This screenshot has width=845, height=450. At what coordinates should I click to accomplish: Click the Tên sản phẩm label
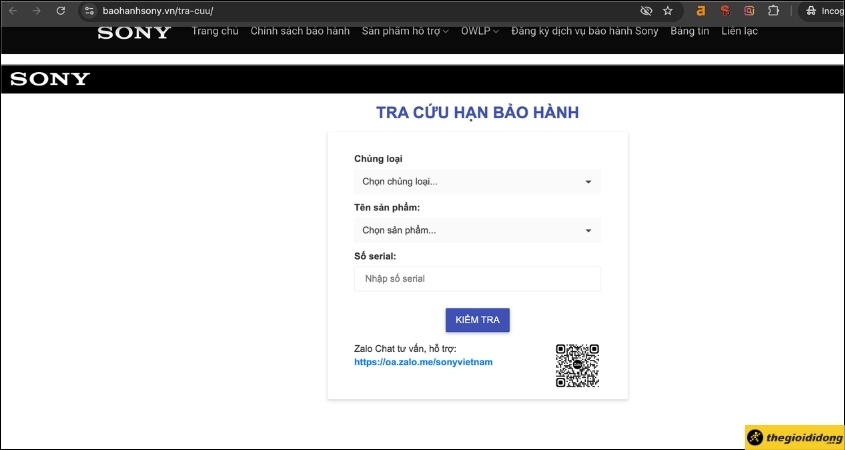(387, 207)
